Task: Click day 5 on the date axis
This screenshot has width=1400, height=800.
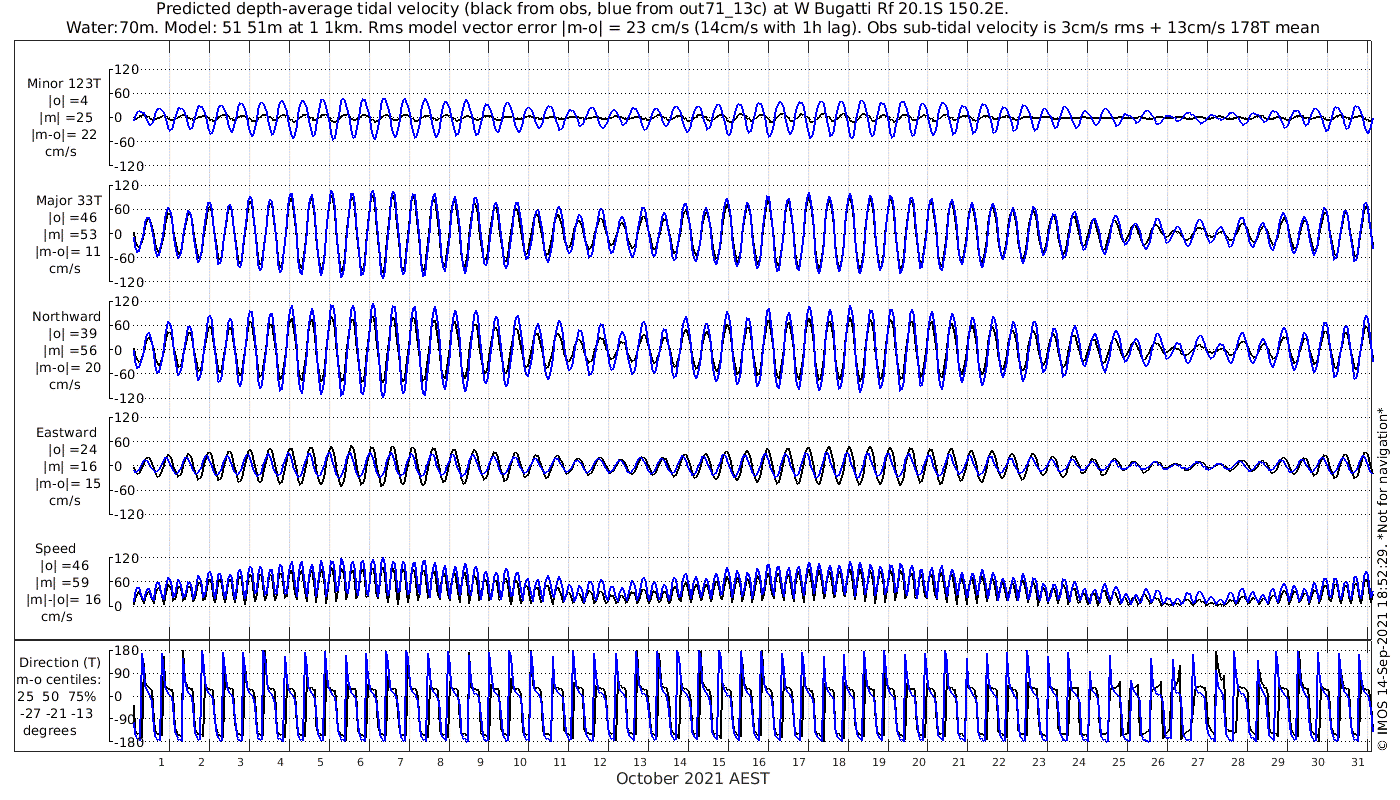Action: 321,762
